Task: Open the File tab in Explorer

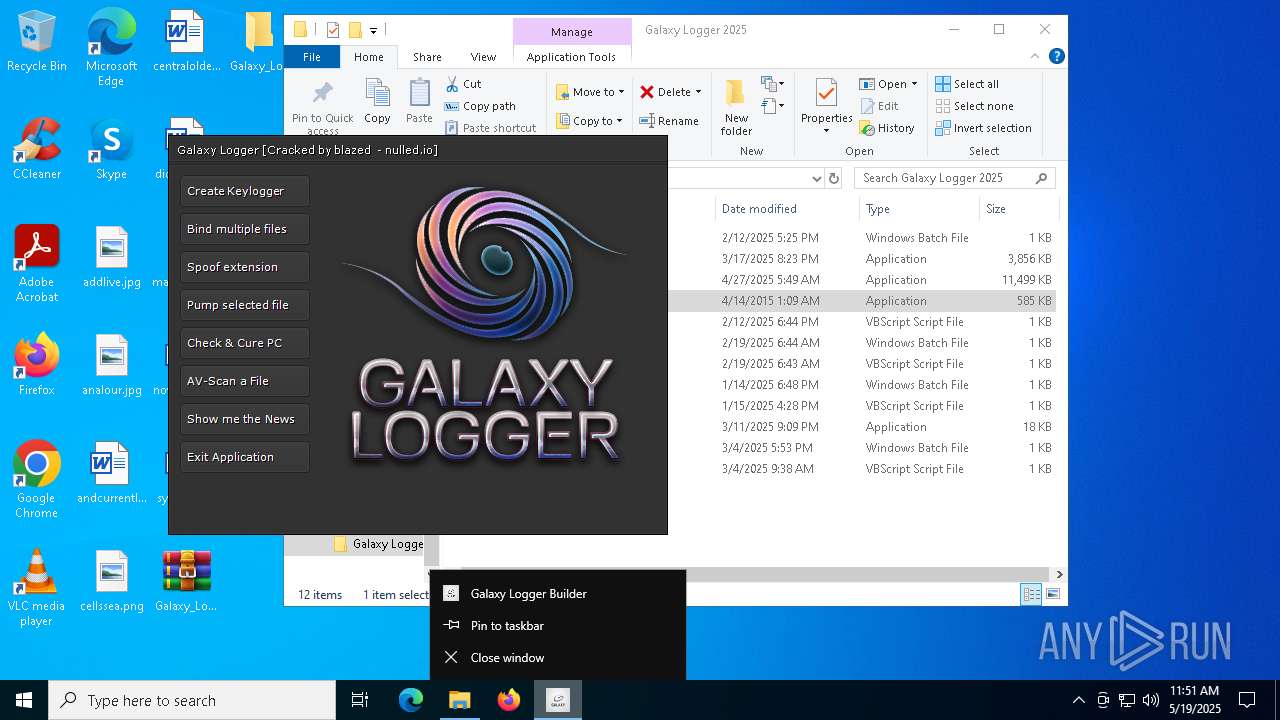Action: [312, 57]
